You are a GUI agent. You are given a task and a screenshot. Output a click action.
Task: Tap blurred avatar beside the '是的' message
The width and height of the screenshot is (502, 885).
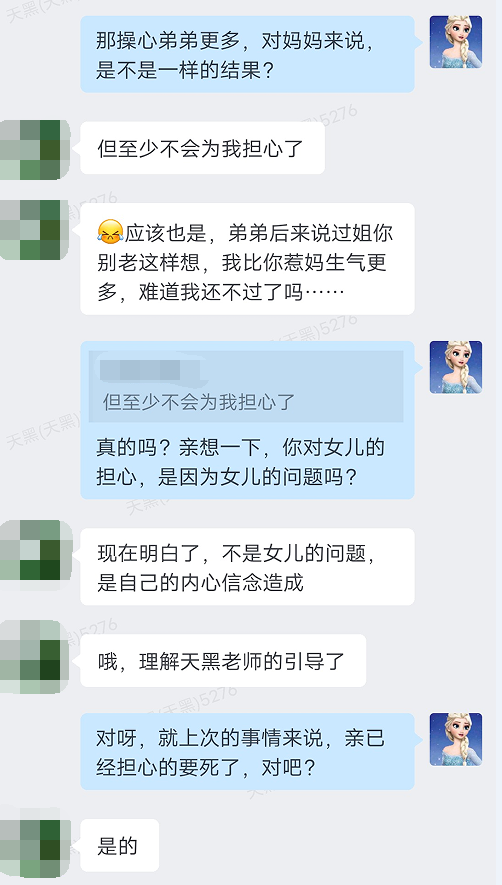(x=35, y=849)
